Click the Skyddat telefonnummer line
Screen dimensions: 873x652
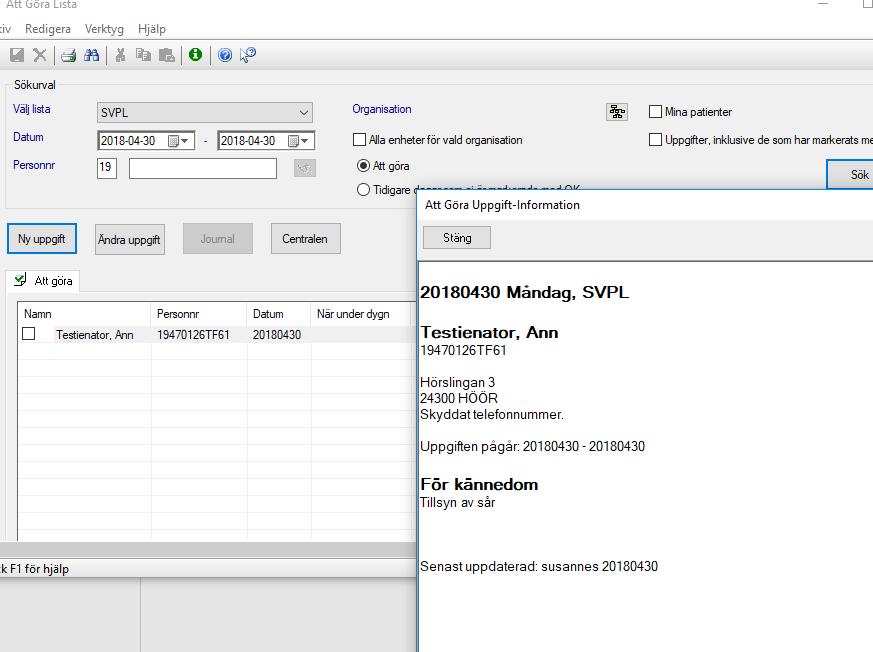coord(492,414)
